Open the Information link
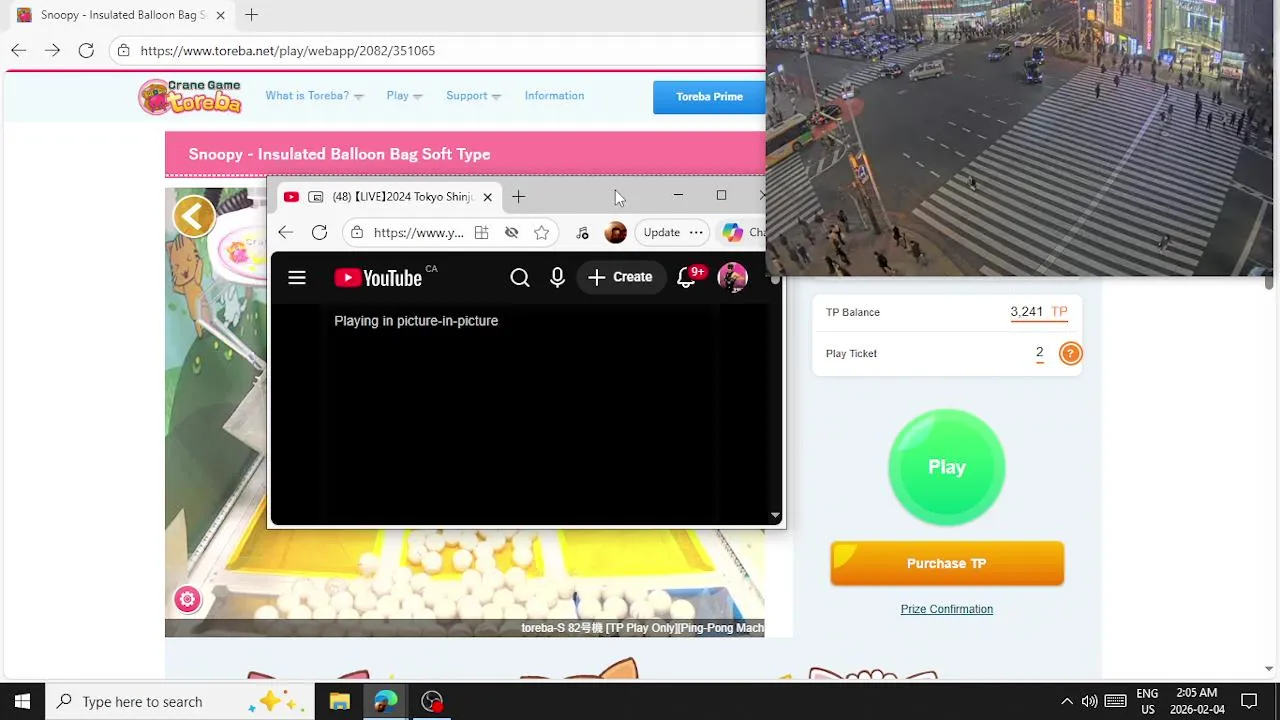Screen dimensions: 1280x720 pos(554,96)
